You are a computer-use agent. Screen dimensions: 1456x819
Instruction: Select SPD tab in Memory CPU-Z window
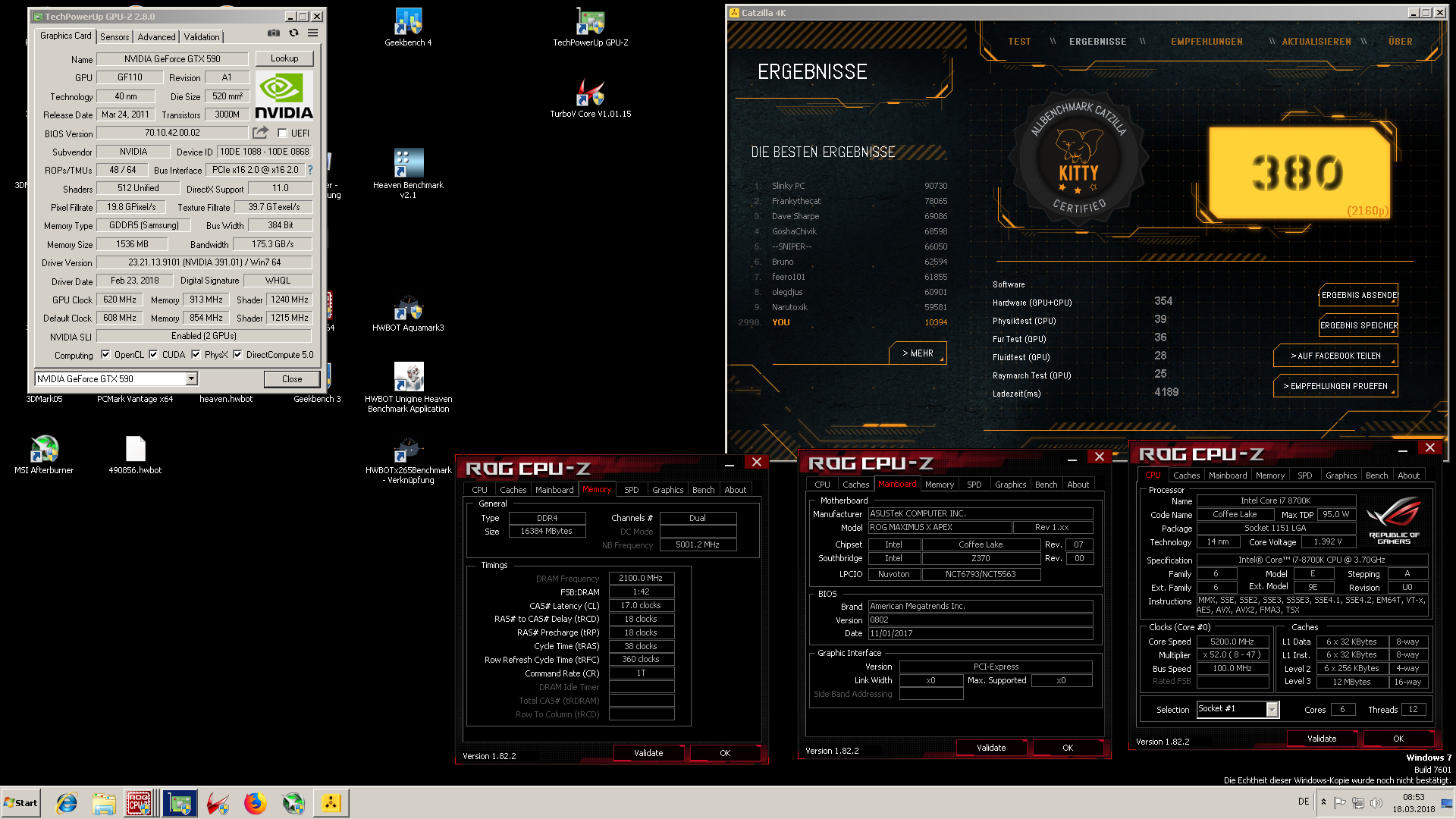point(631,490)
